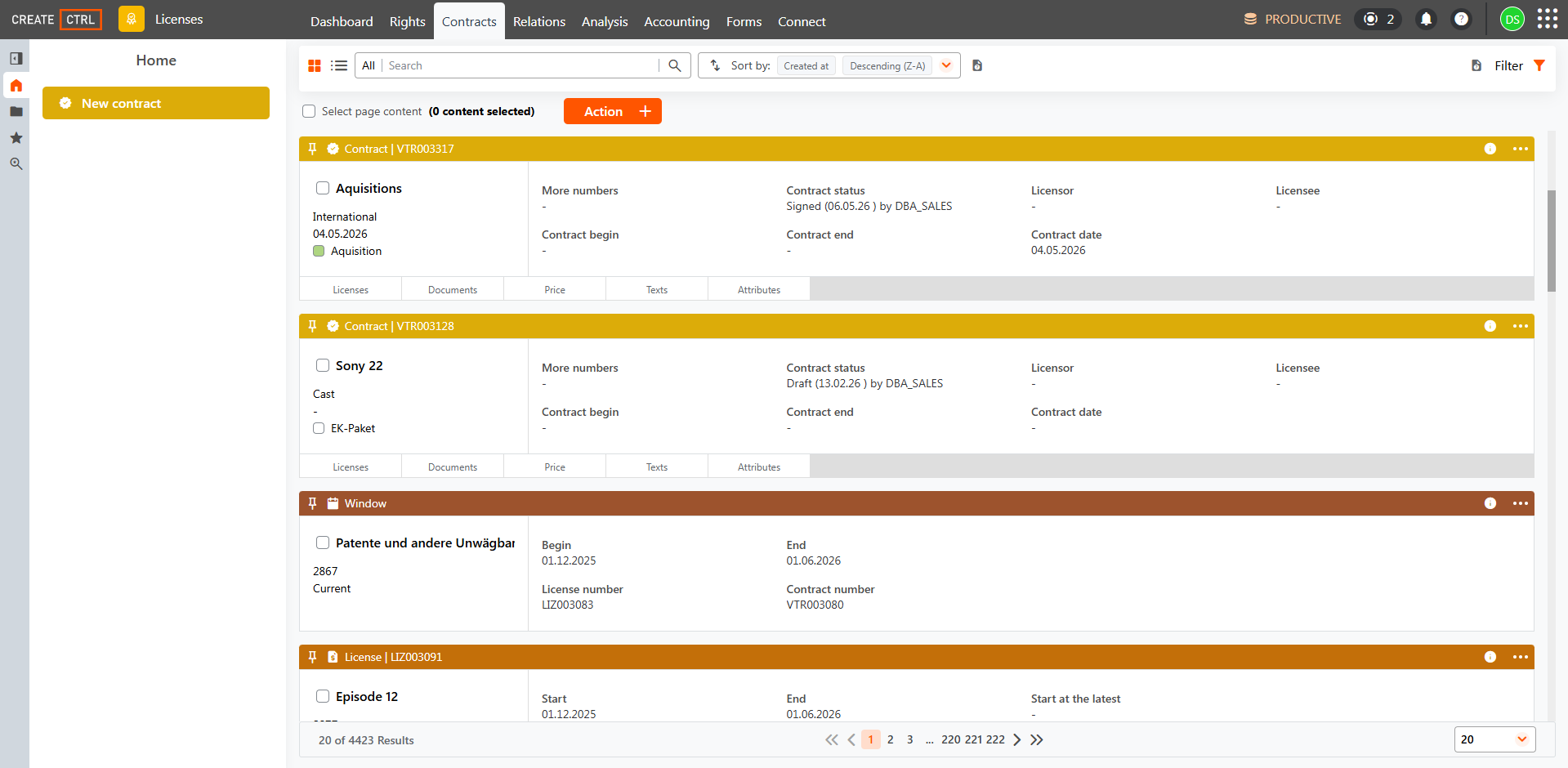Open the Descending (Z-A) order dropdown
This screenshot has height=768, width=1568.
pyautogui.click(x=887, y=65)
